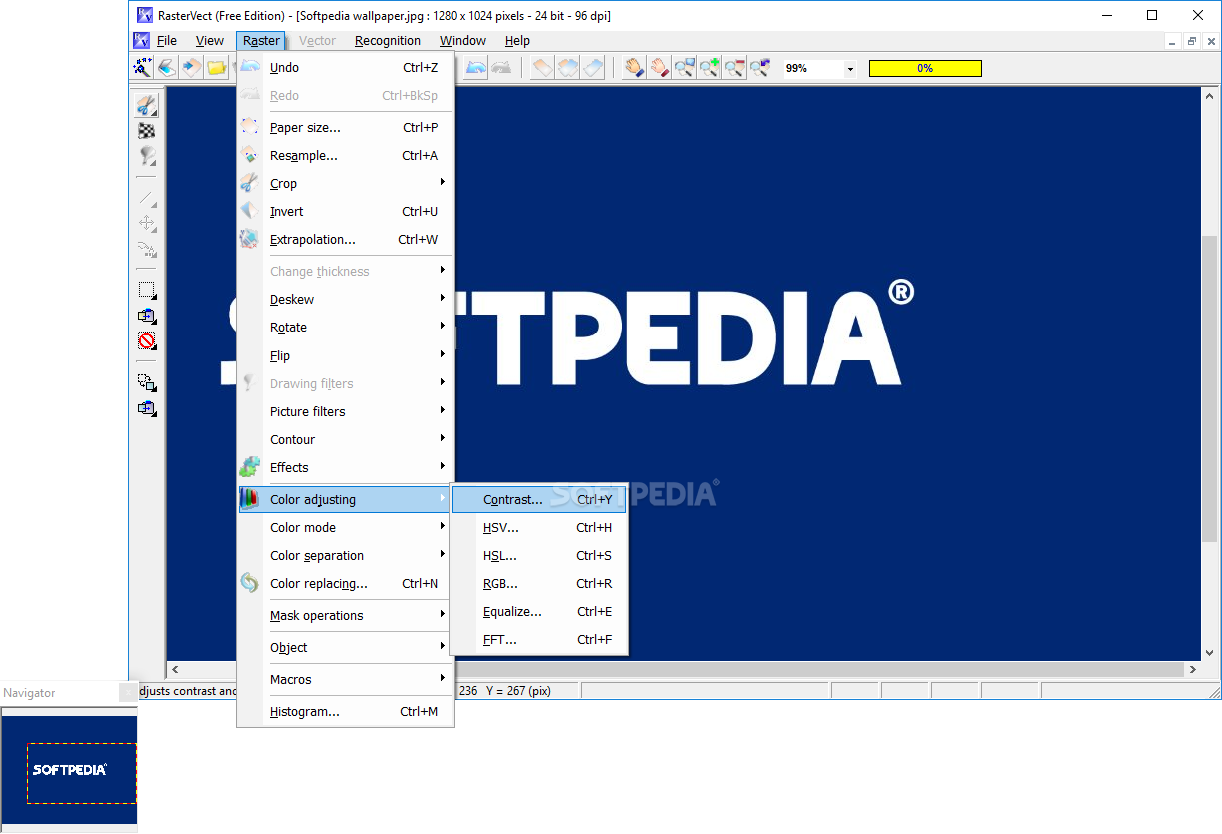
Task: Open the Recognition menu
Action: click(x=388, y=41)
